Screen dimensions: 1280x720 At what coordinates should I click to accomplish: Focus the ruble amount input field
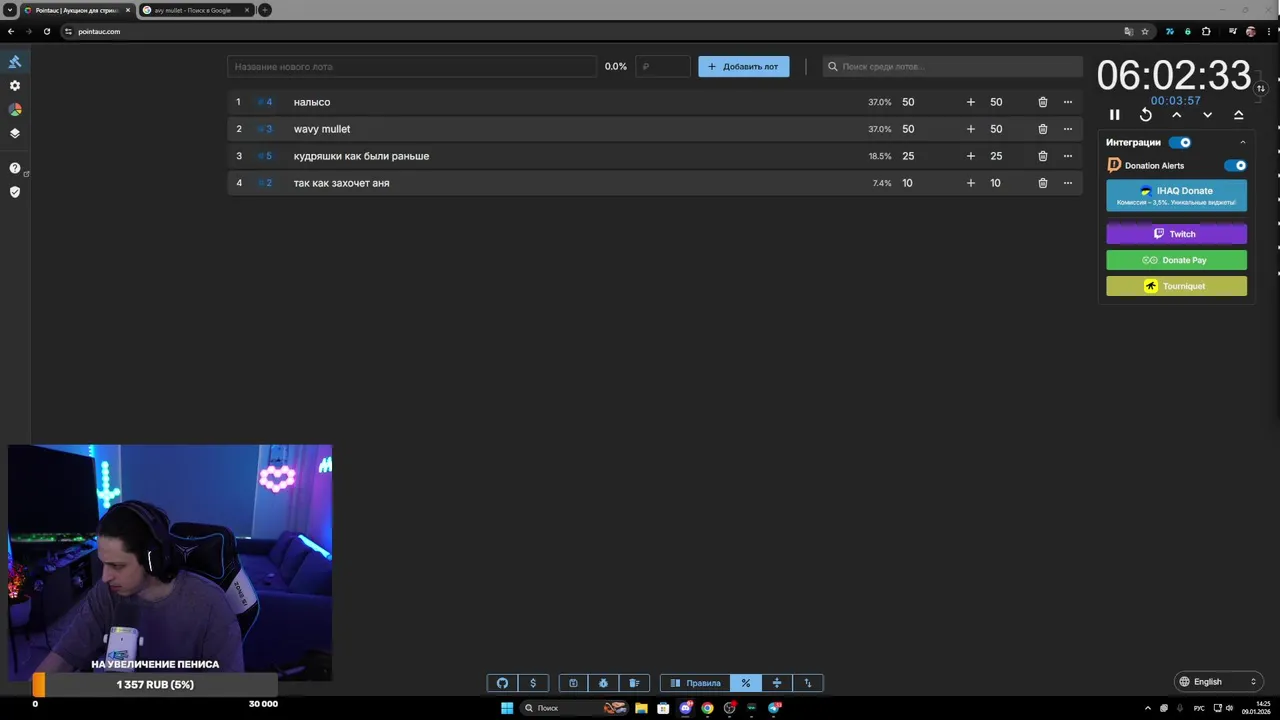pos(663,67)
